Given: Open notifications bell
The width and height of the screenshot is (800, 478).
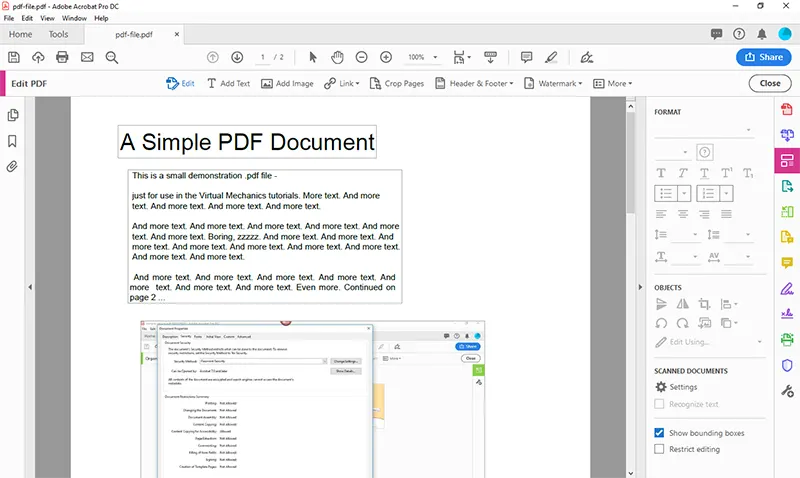Looking at the screenshot, I should click(762, 34).
